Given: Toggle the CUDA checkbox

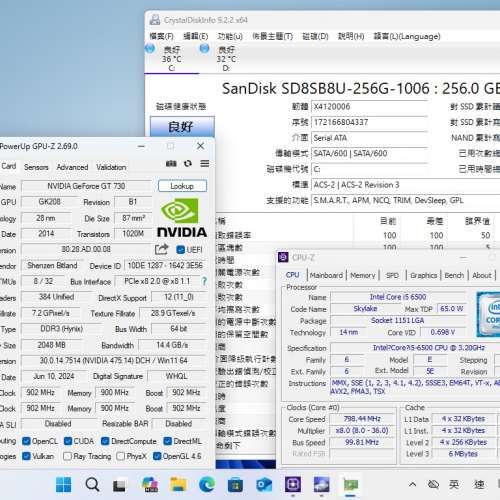Looking at the screenshot, I should point(68,441).
